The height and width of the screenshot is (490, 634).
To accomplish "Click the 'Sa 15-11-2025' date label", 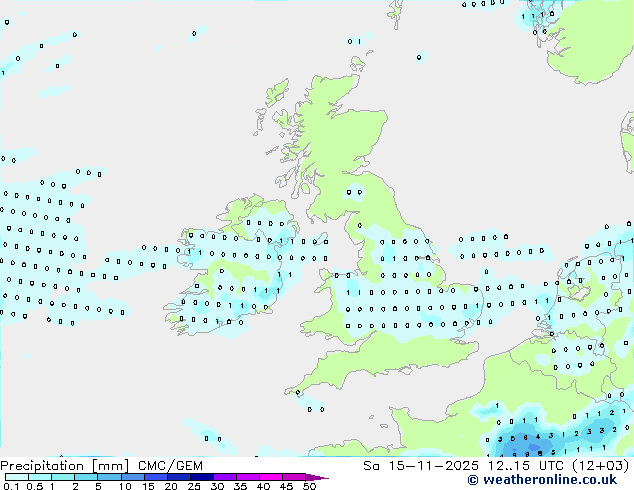I will [421, 466].
